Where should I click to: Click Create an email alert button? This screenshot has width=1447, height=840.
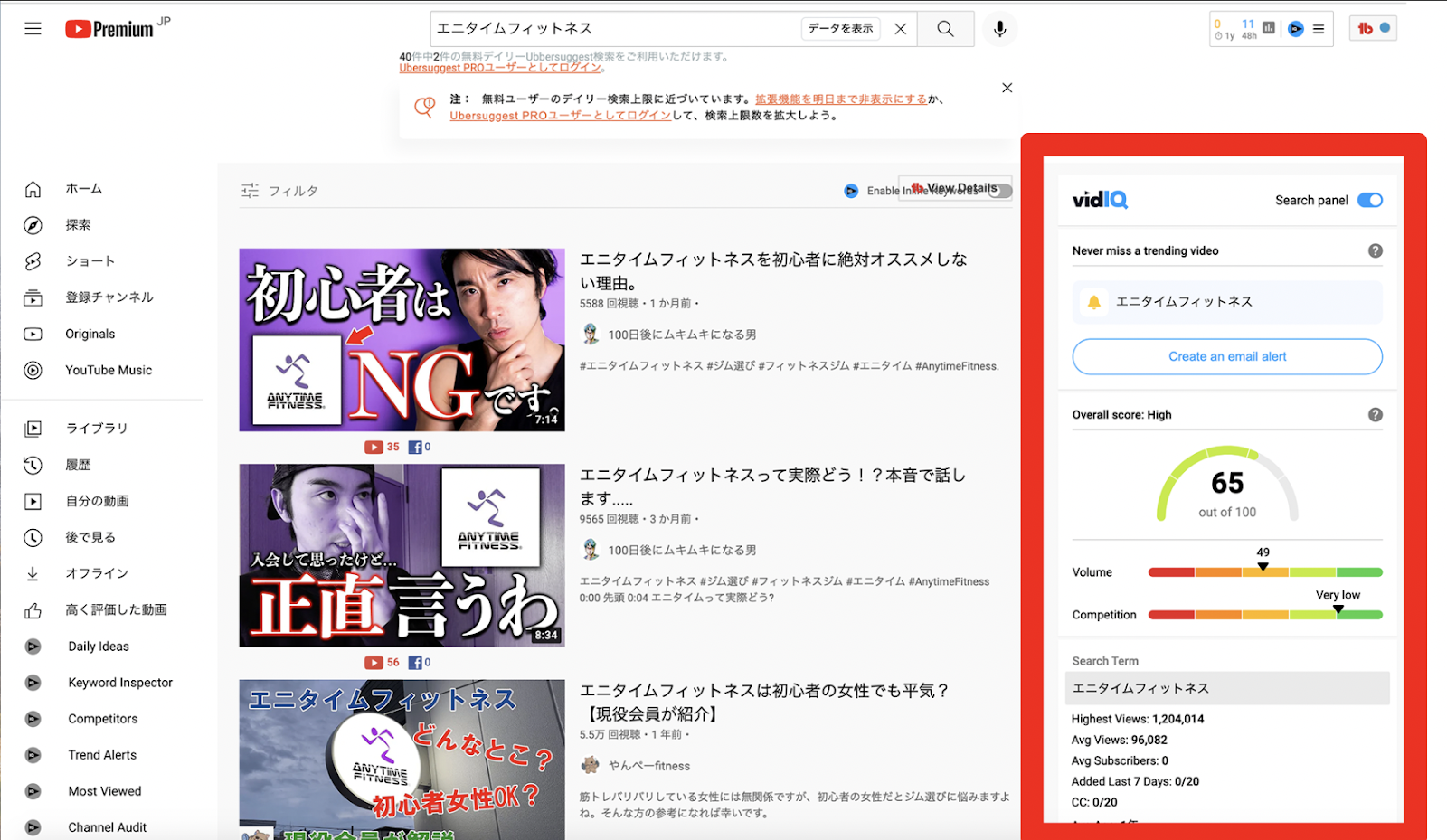tap(1227, 356)
